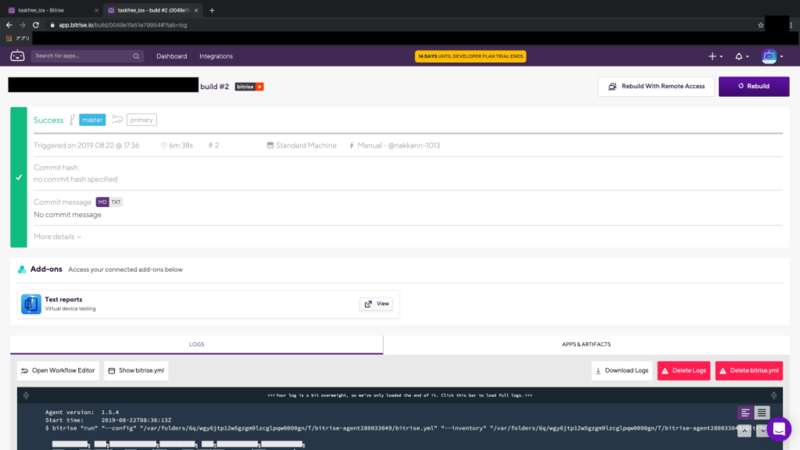Click the primary workflow badge
Screen dimensions: 800x450
[x=141, y=120]
